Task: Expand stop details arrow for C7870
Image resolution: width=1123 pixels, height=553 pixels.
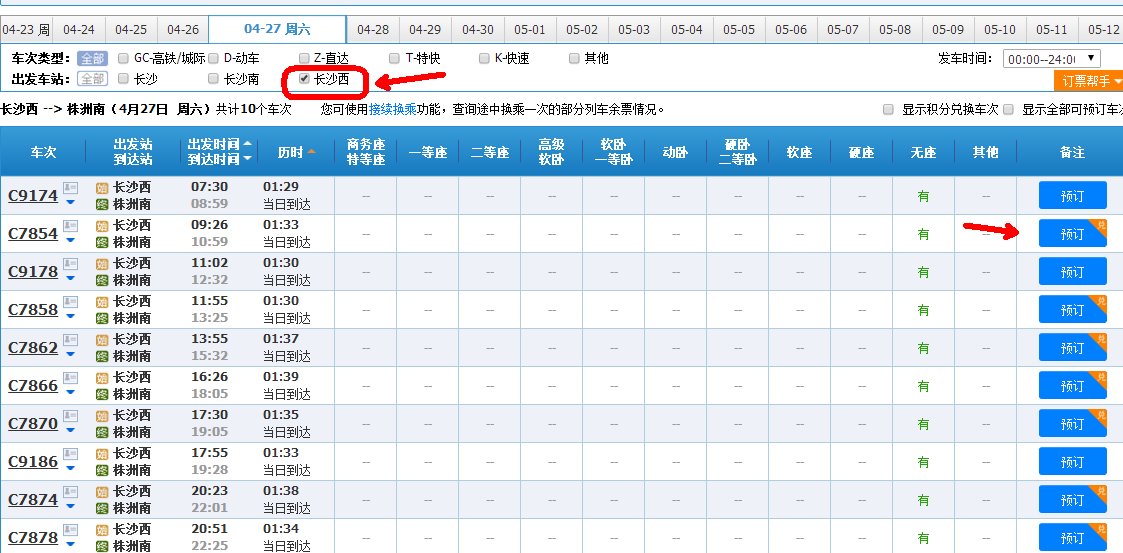Action: [x=70, y=430]
